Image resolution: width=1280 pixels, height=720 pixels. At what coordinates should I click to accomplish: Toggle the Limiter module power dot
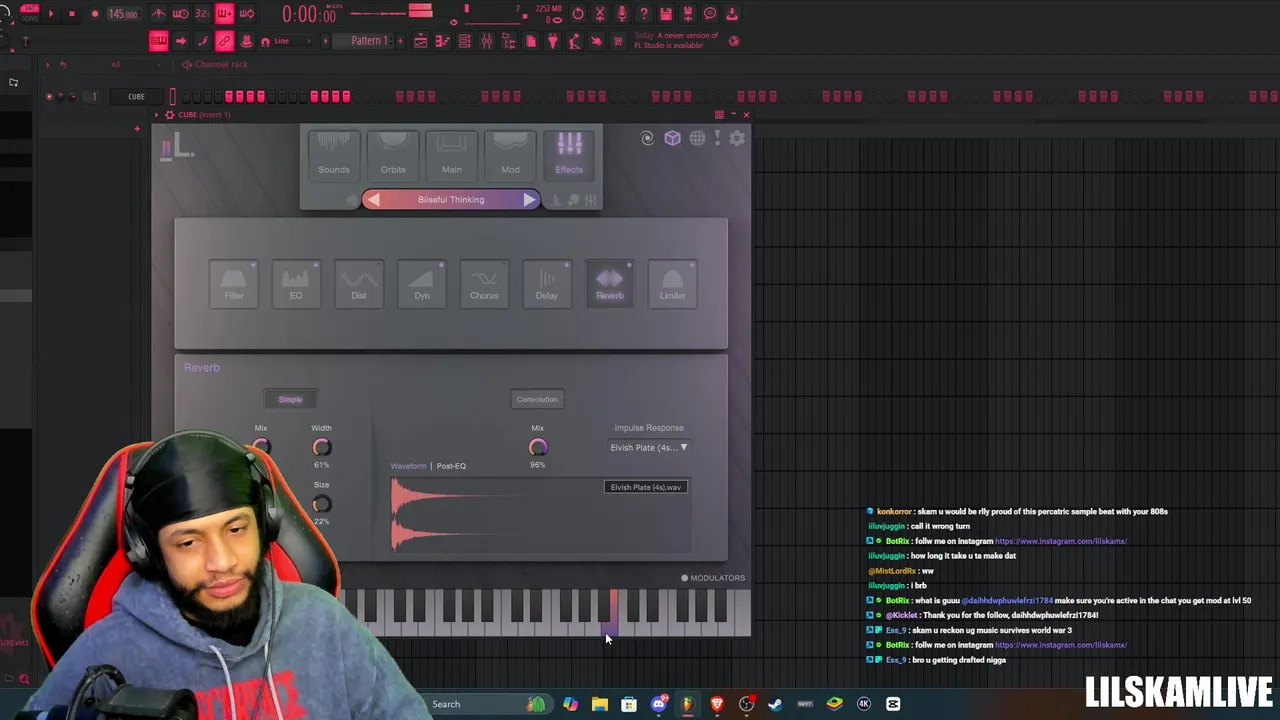692,265
